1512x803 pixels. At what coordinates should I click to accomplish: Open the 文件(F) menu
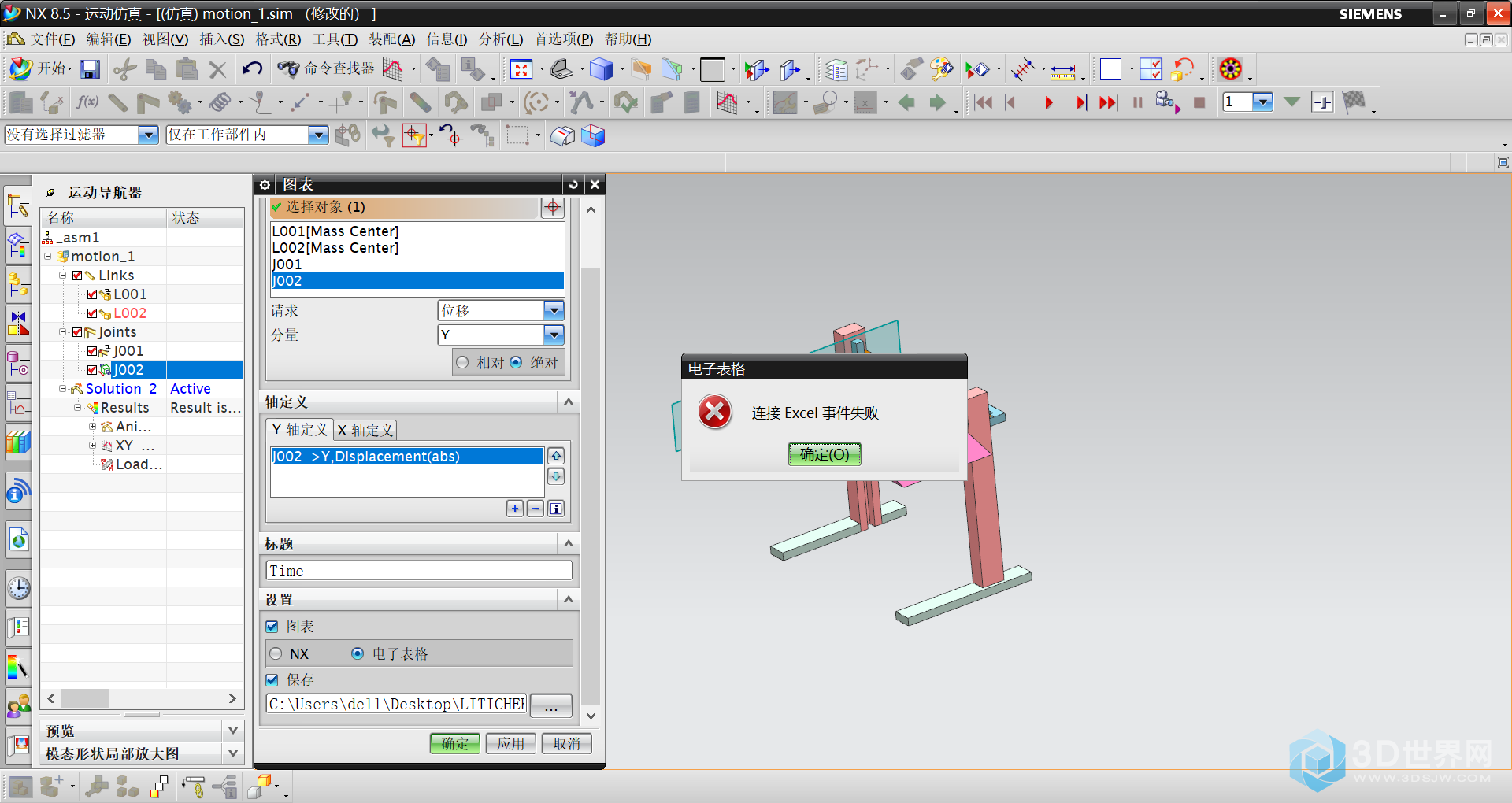point(53,39)
